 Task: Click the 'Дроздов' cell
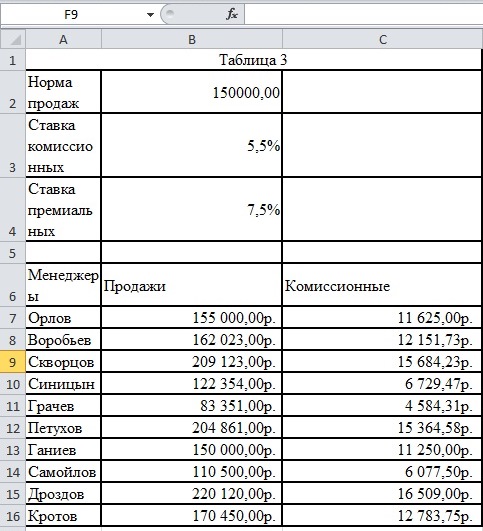point(63,494)
